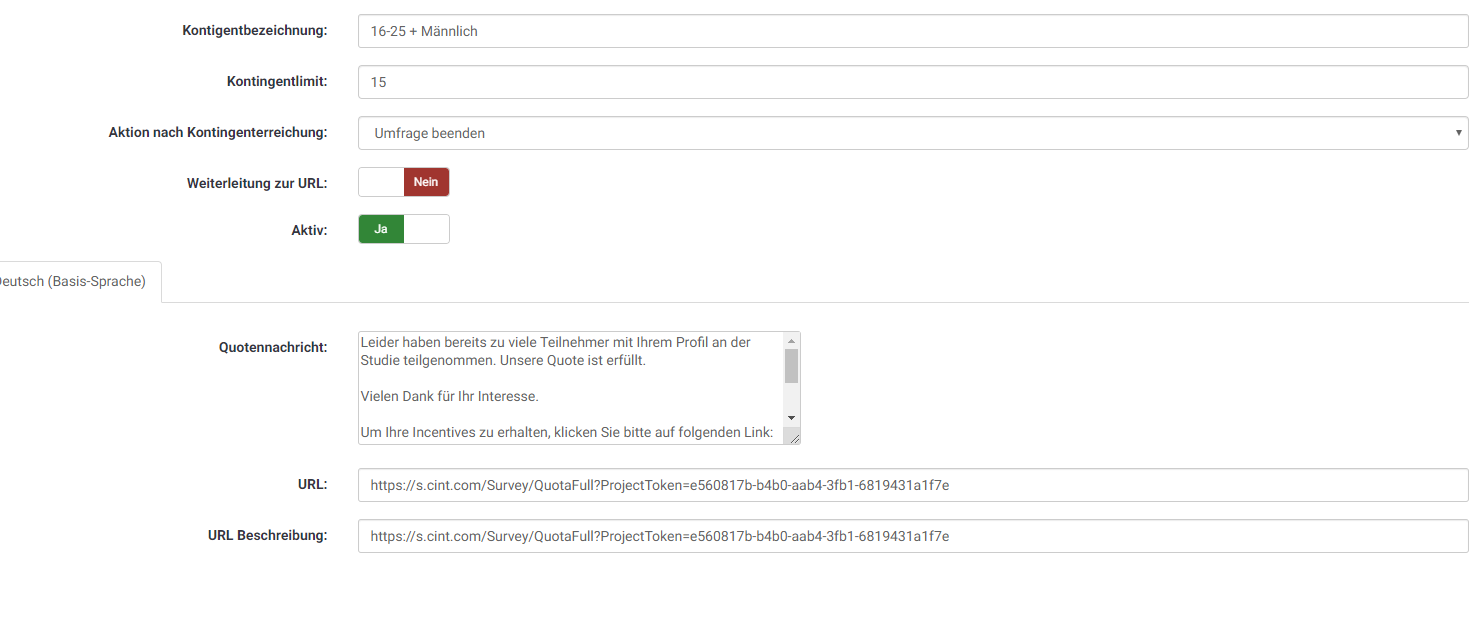Click into the Kontingentlimit field showing 15
Screen dimensions: 1479x625
[x=912, y=82]
